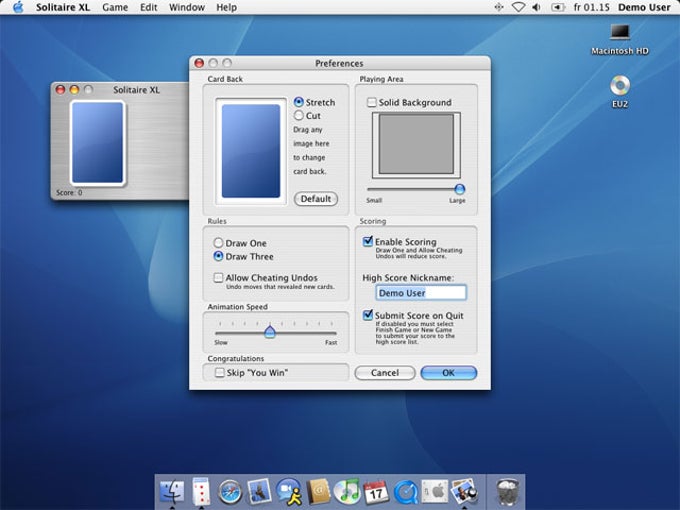Viewport: 680px width, 510px height.
Task: Open iCal calendar in the dock
Action: [376, 491]
